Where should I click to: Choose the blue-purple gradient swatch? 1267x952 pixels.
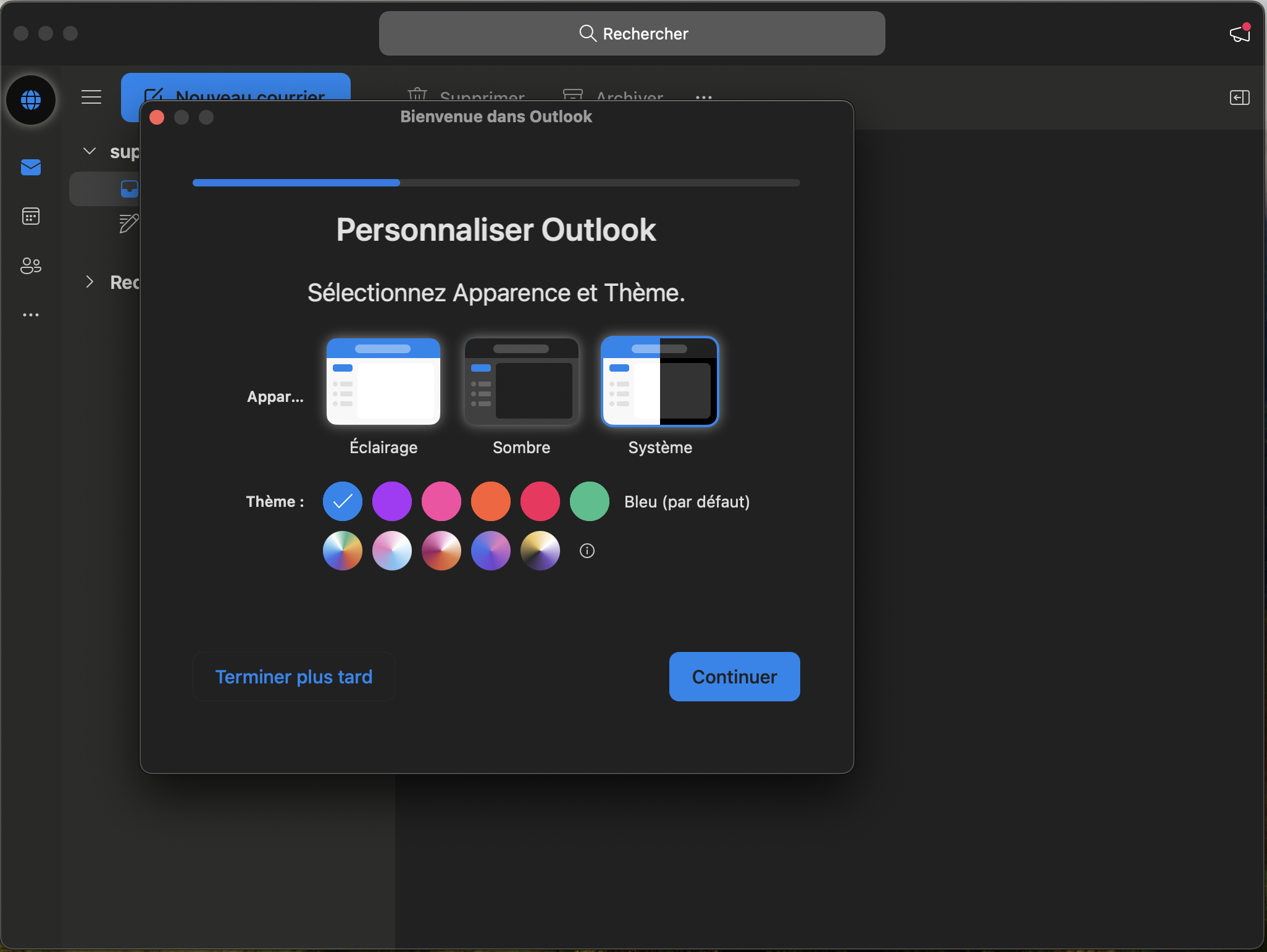(491, 551)
